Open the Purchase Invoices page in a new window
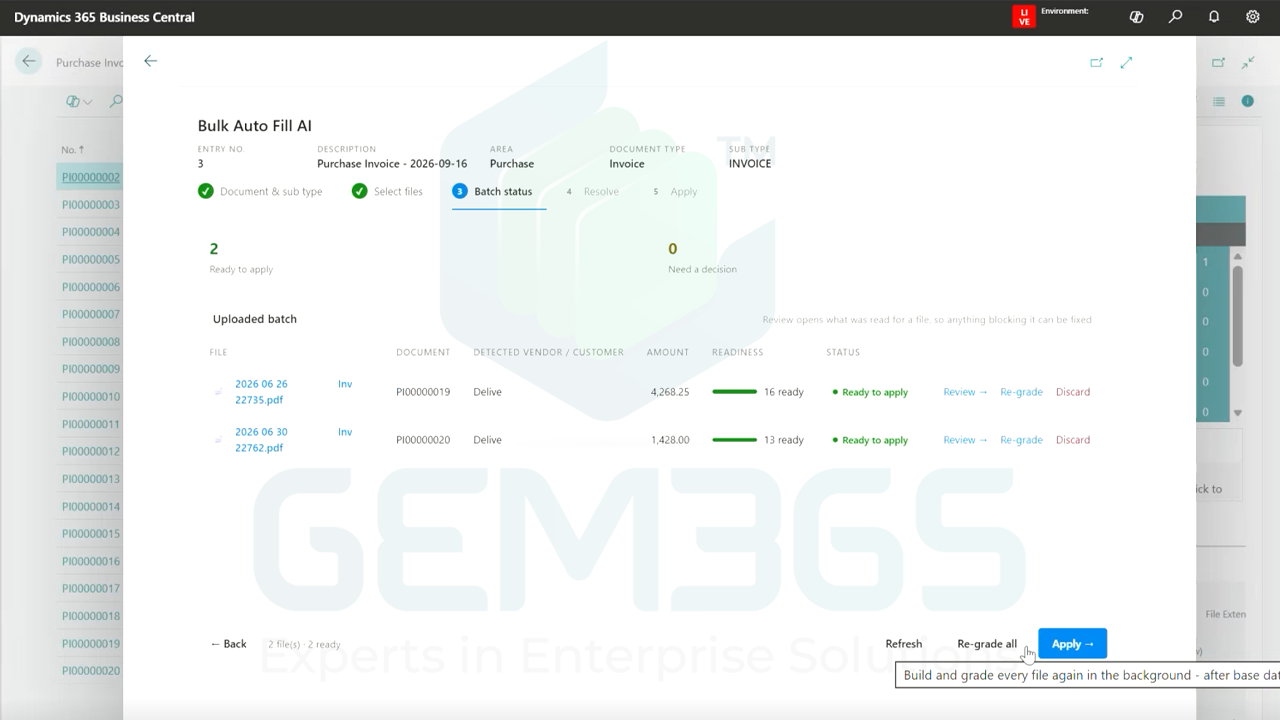1280x720 pixels. tap(1218, 62)
